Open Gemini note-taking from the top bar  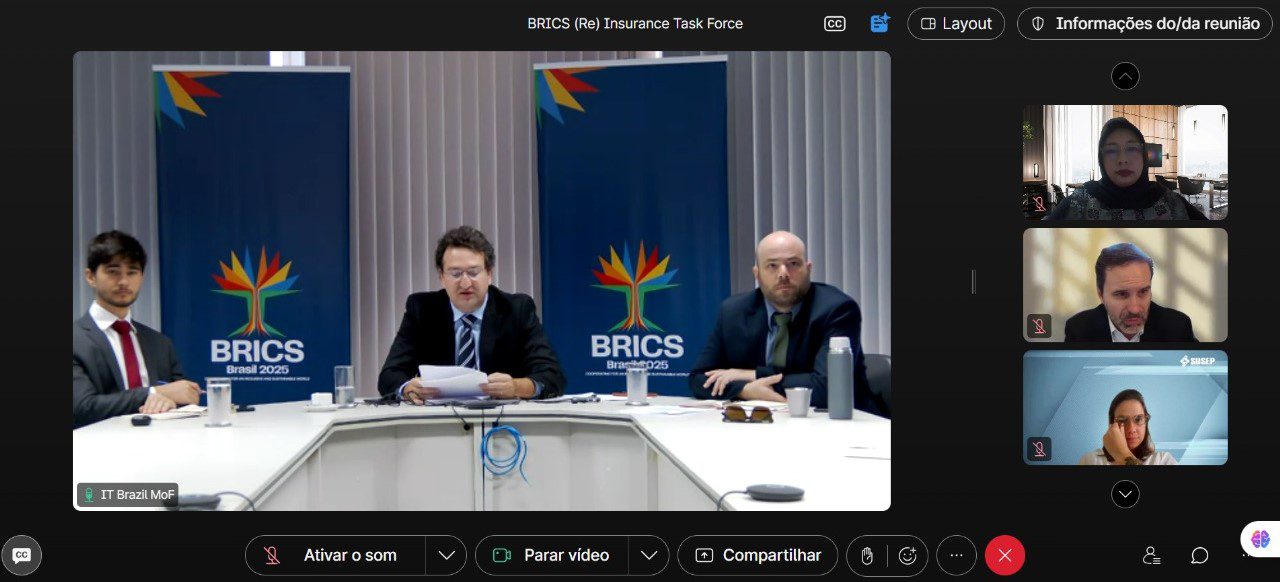click(x=878, y=23)
